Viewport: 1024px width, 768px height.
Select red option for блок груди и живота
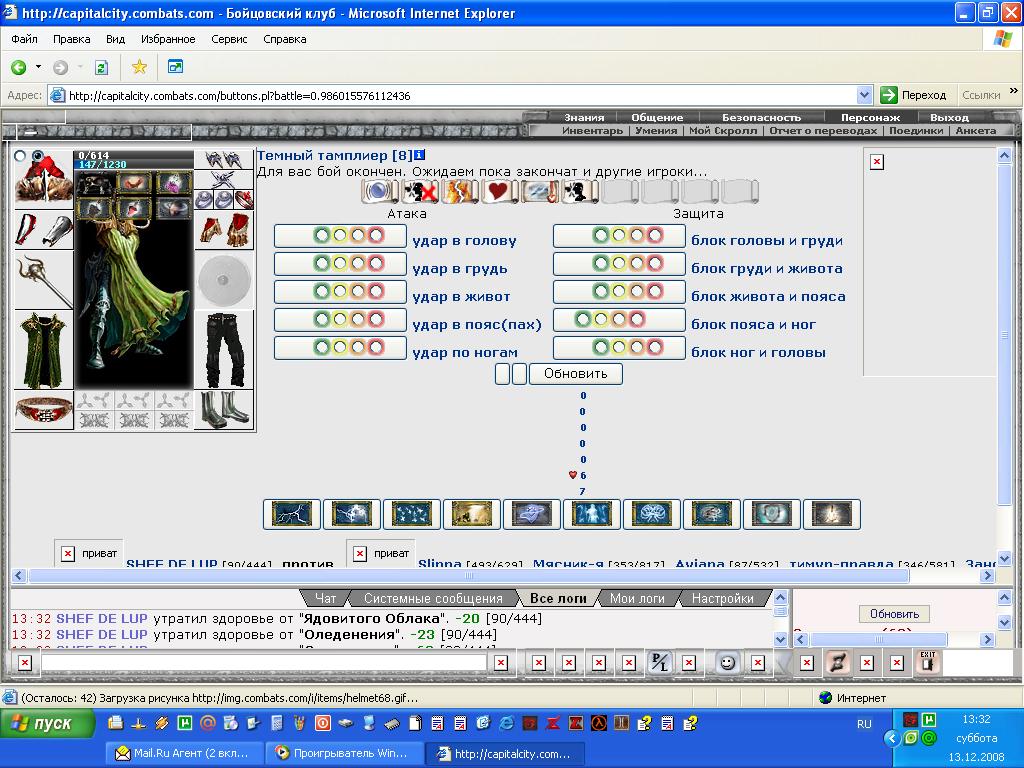coord(655,263)
